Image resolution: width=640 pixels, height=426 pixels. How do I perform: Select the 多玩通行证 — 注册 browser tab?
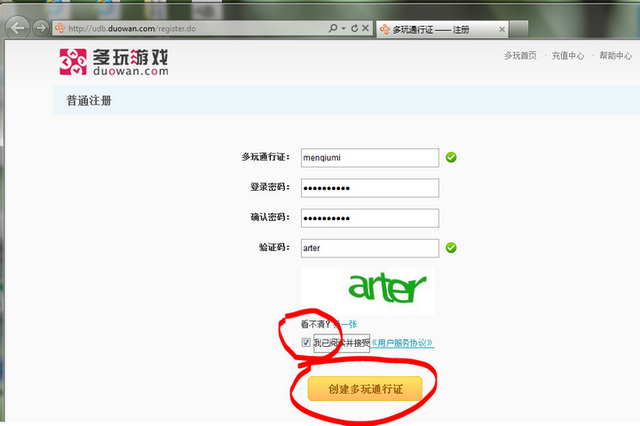pos(442,29)
